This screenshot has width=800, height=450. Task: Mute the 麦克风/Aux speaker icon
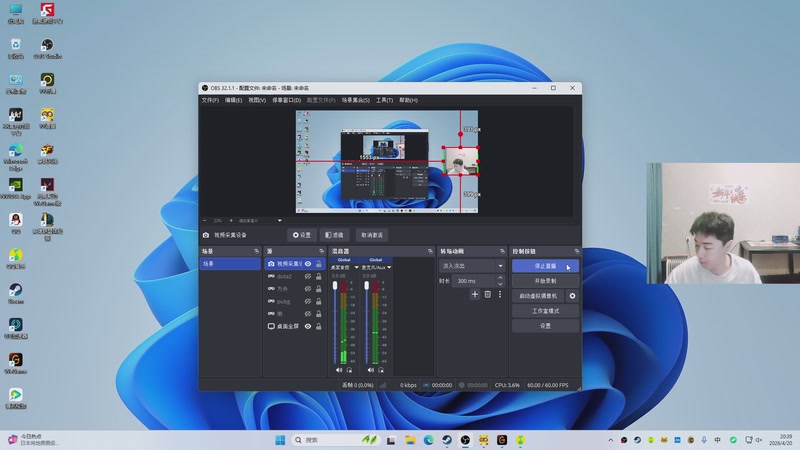tap(371, 370)
